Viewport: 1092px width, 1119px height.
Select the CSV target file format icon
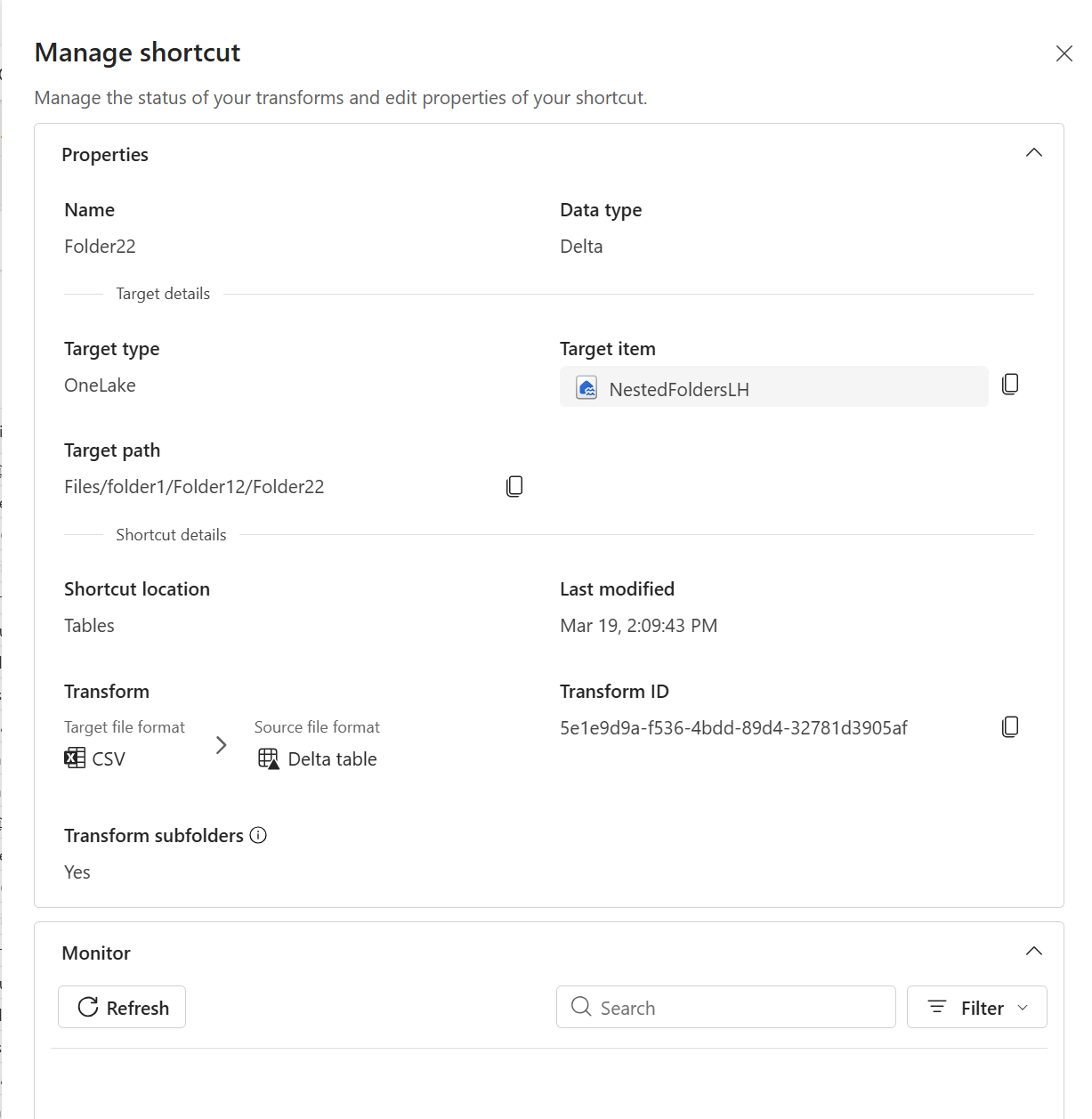(x=75, y=758)
